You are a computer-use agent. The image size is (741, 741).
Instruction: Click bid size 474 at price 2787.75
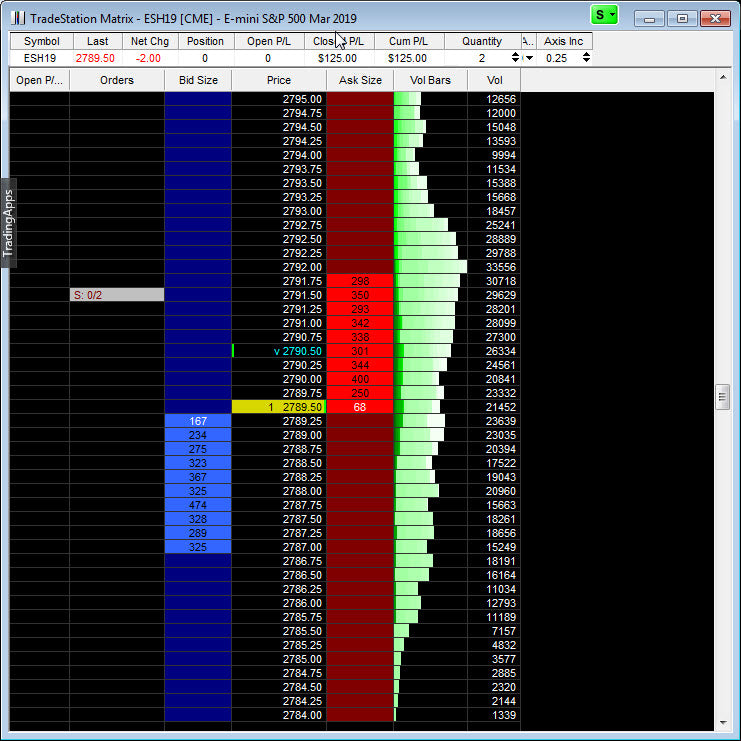(x=197, y=506)
